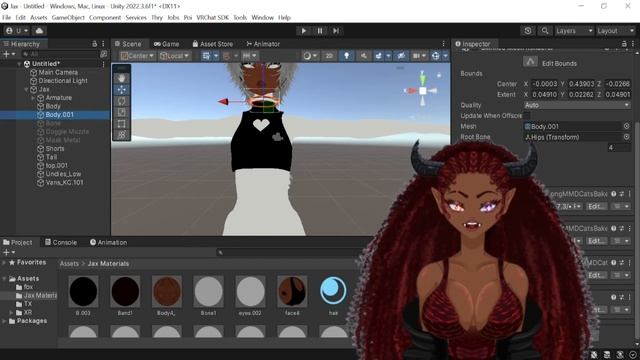
Task: Select the Scale tool
Action: coord(121,112)
